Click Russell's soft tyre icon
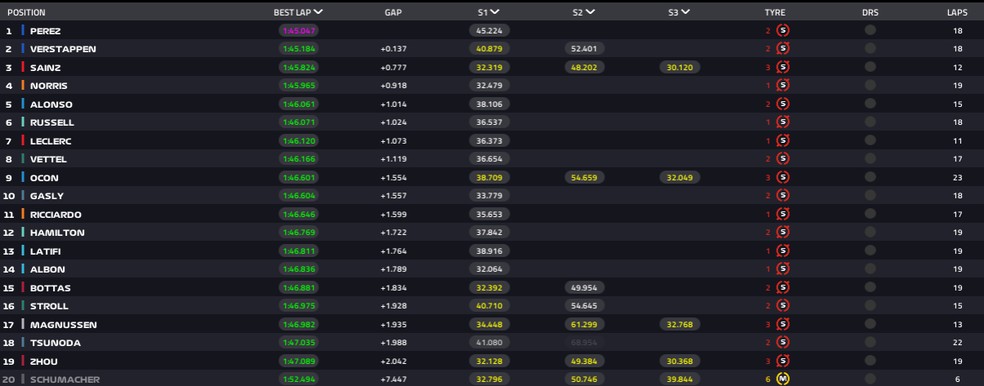The image size is (984, 386). click(783, 122)
